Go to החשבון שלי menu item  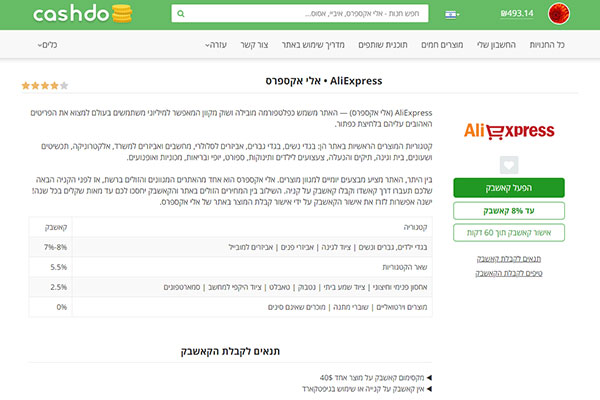coord(496,45)
